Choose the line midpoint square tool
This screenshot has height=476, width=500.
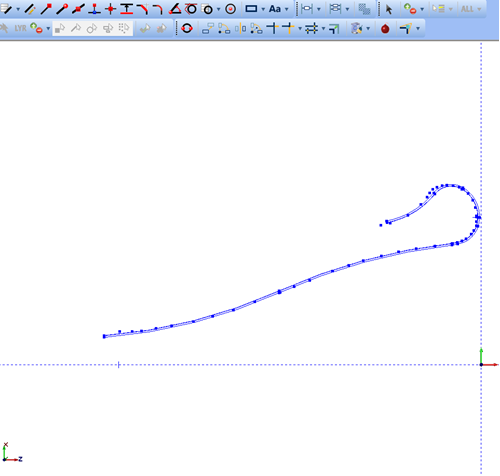pos(78,9)
